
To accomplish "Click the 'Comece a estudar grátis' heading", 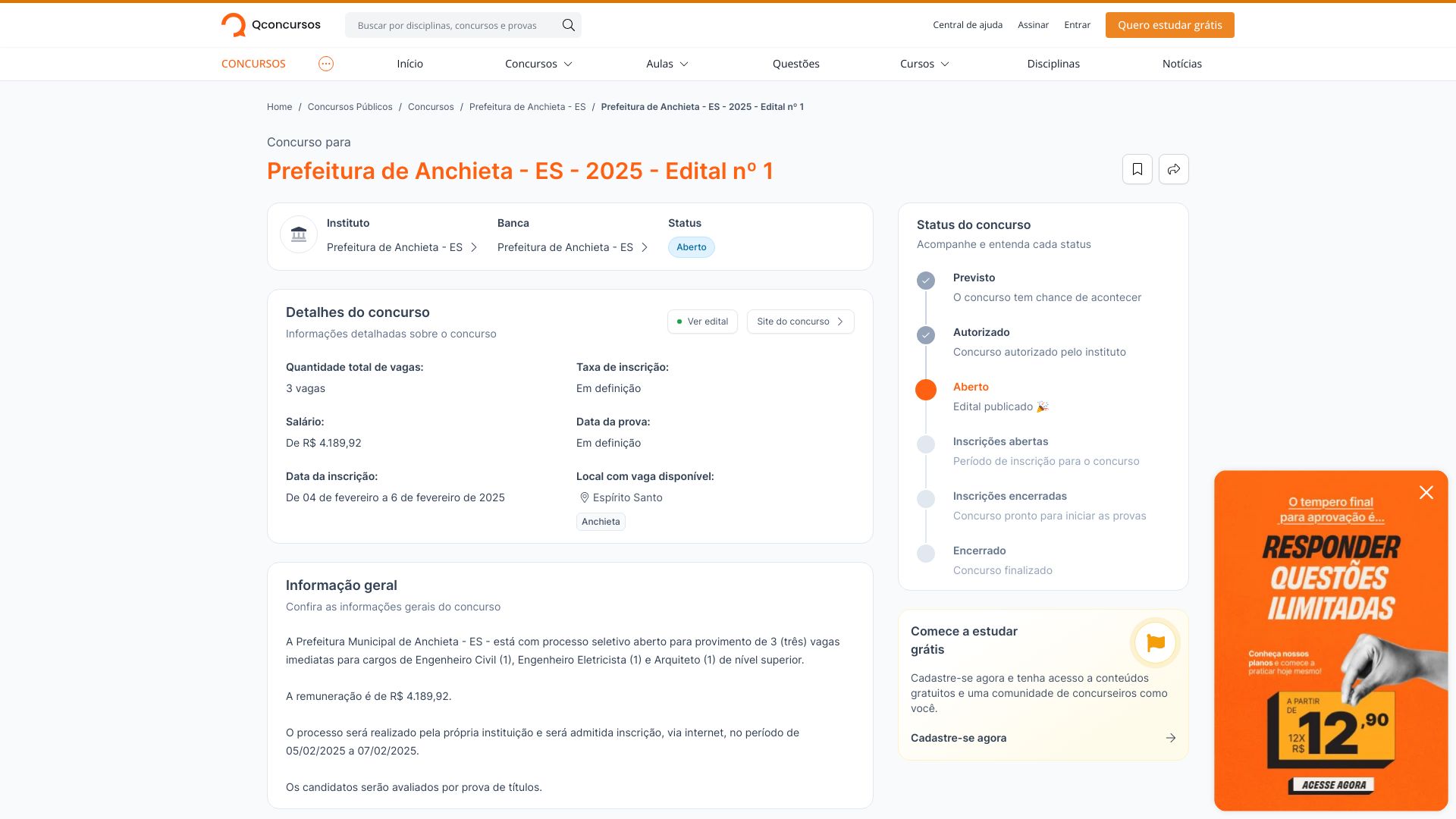I will 964,640.
